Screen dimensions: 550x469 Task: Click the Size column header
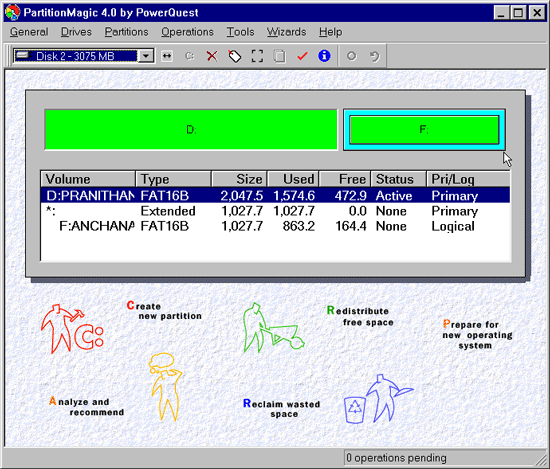click(x=240, y=179)
